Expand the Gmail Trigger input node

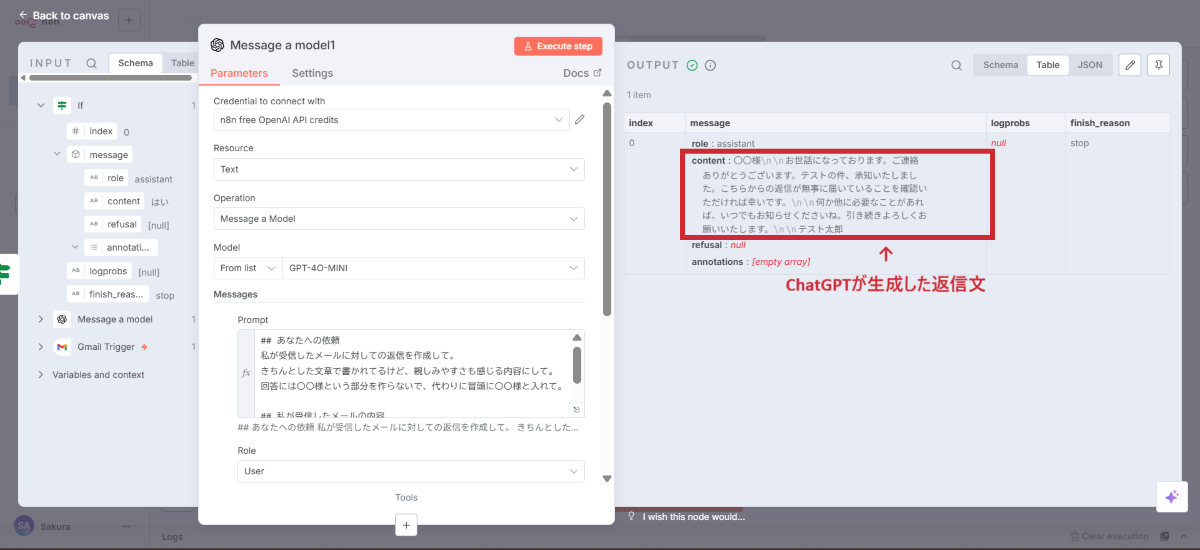[41, 347]
